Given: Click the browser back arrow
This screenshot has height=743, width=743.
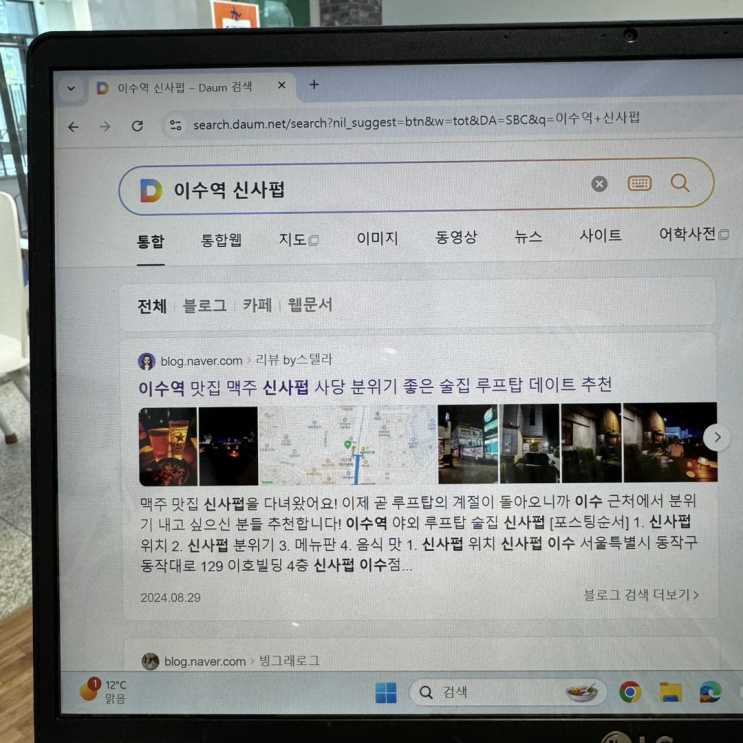Looking at the screenshot, I should tap(73, 127).
